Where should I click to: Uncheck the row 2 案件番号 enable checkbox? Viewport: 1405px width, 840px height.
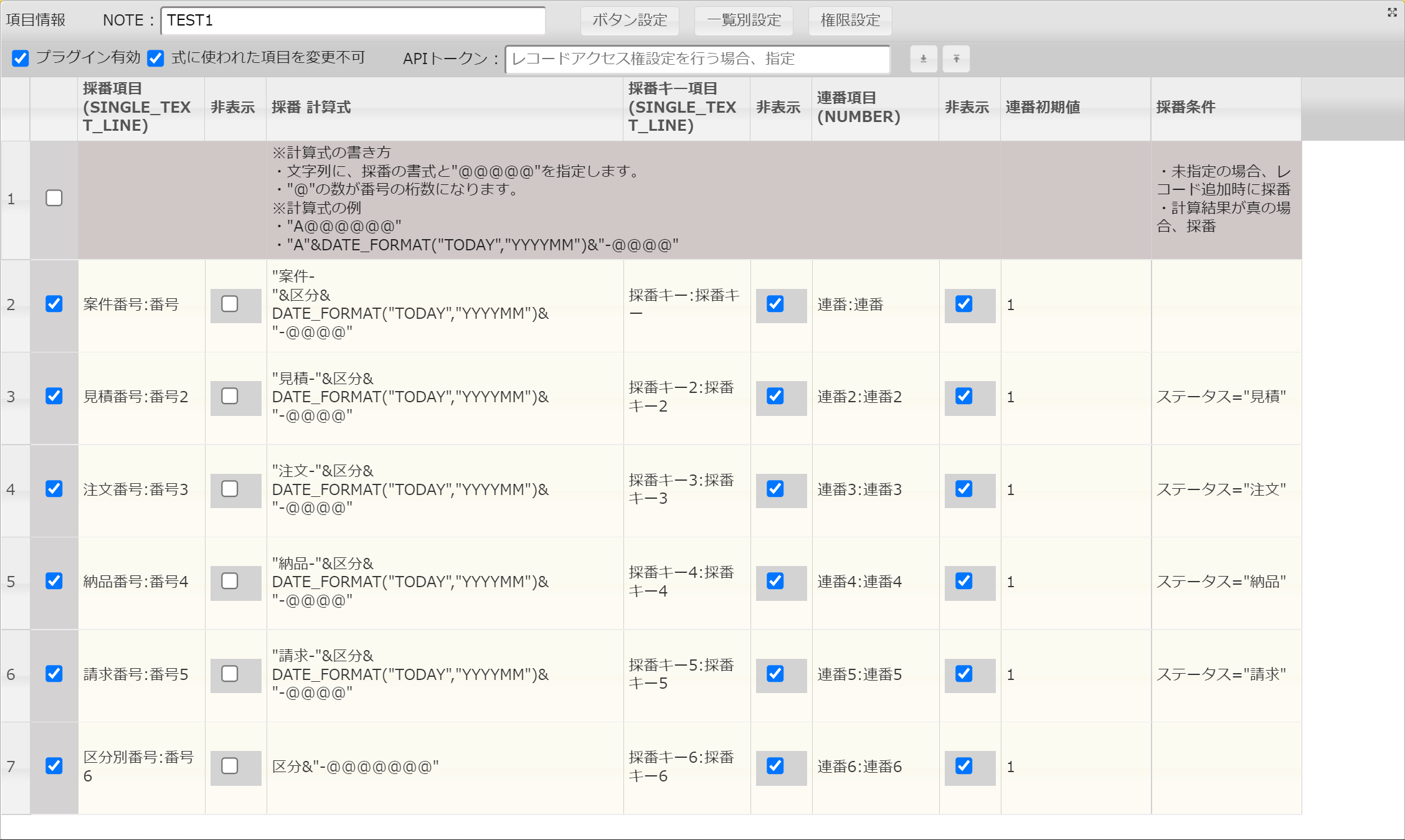pyautogui.click(x=54, y=304)
